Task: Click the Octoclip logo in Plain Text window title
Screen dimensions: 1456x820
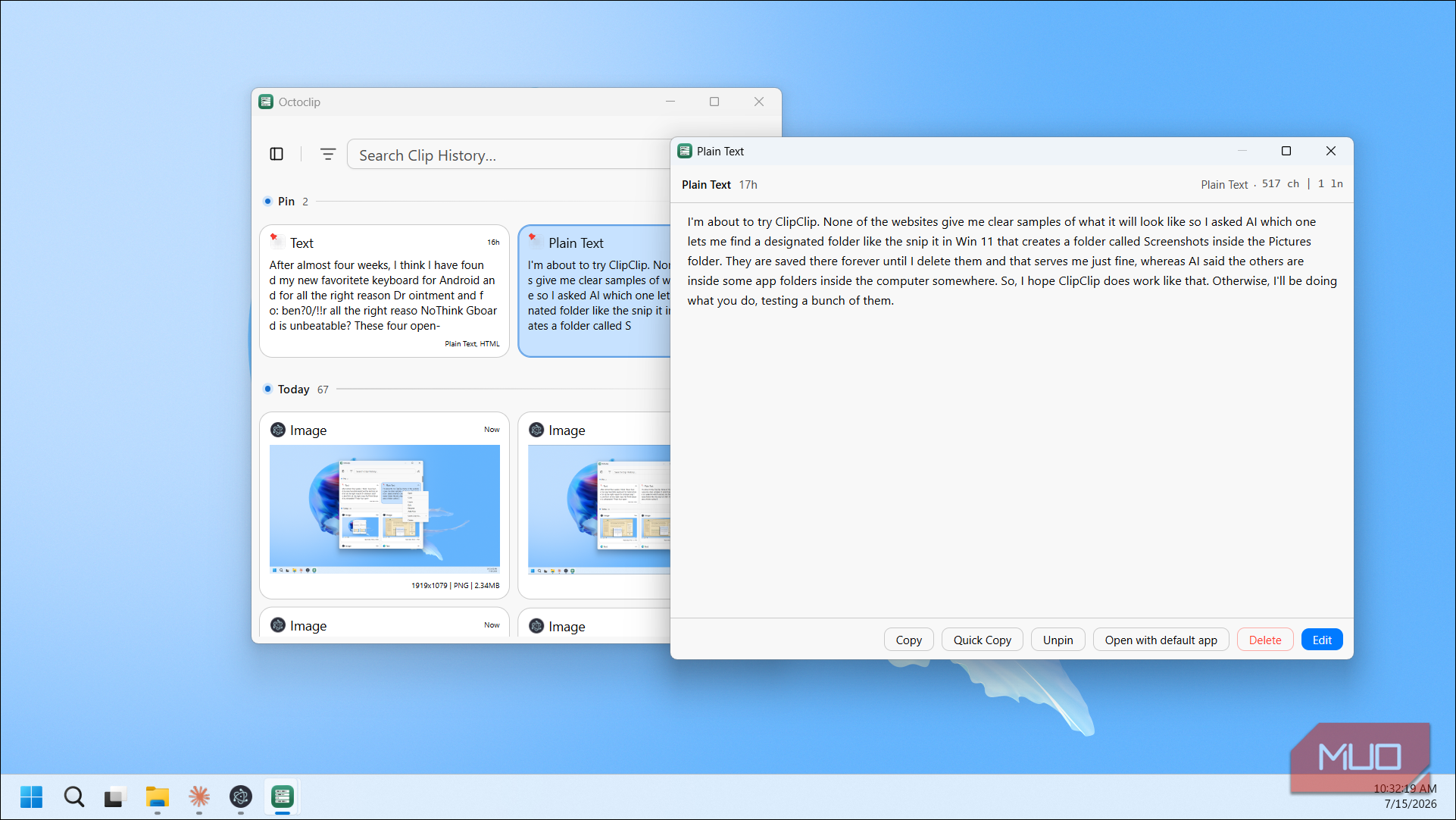Action: (x=685, y=151)
